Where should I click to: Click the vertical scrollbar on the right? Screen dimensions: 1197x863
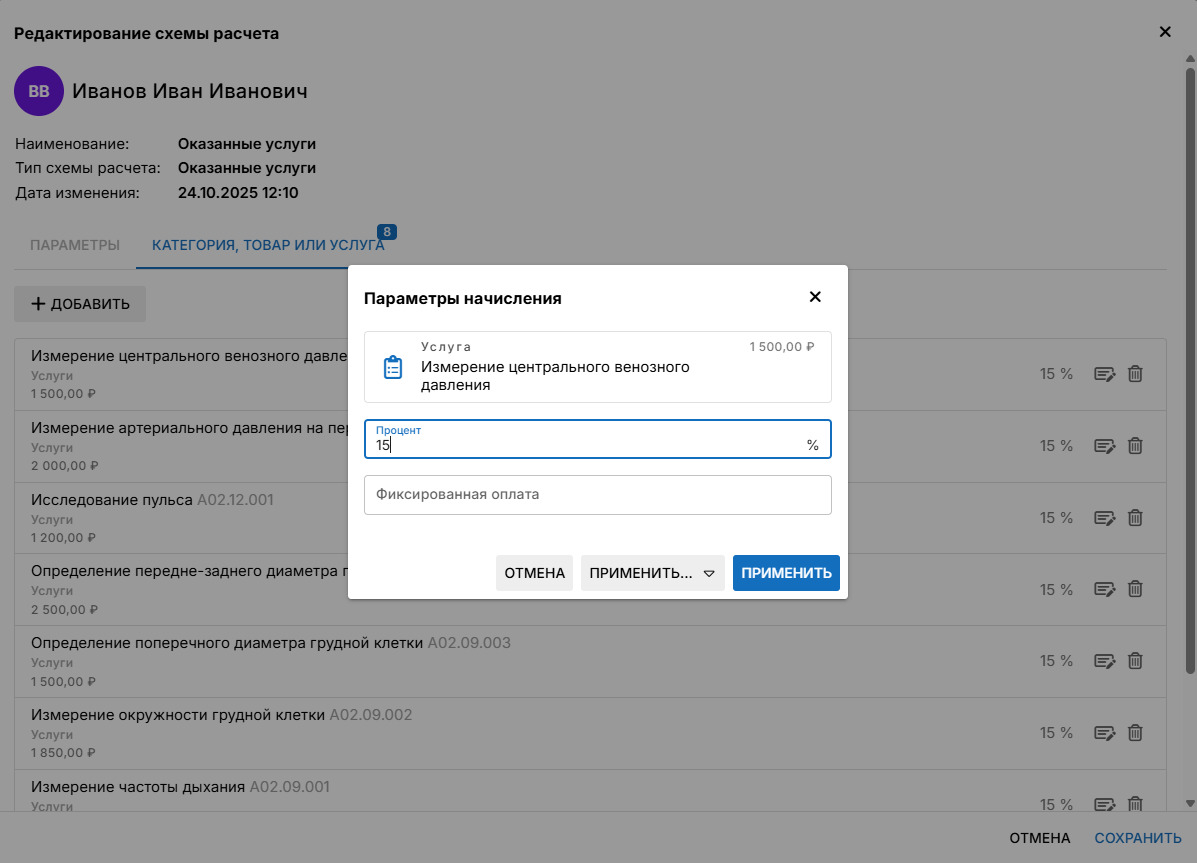pos(1189,370)
